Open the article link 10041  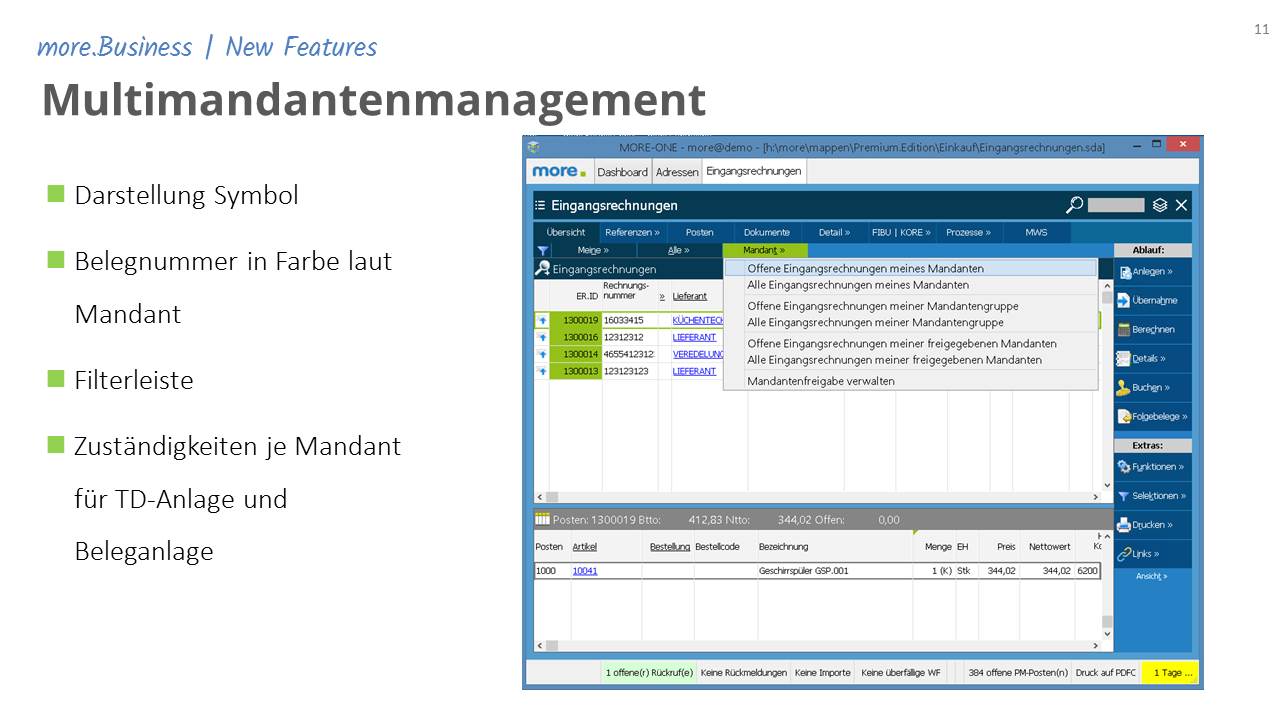coord(585,571)
